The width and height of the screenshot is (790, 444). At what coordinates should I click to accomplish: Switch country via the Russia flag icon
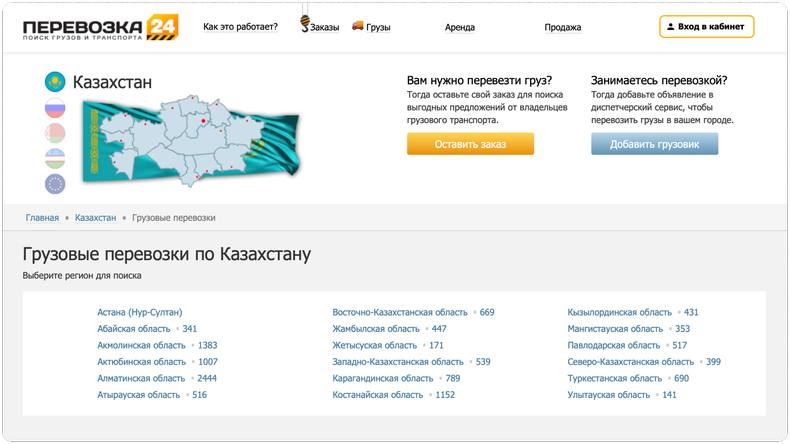coord(55,108)
